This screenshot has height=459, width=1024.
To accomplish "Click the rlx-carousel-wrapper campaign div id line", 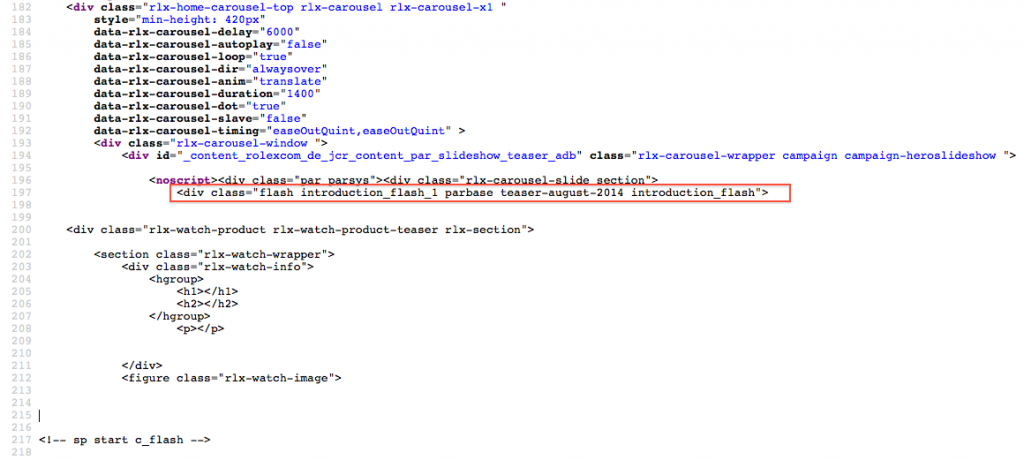I will (x=568, y=155).
